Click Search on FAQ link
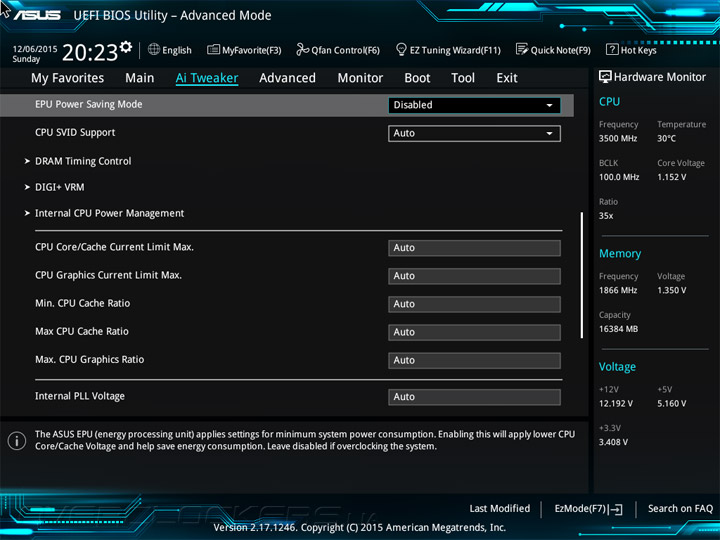Viewport: 720px width, 540px height. pos(680,509)
